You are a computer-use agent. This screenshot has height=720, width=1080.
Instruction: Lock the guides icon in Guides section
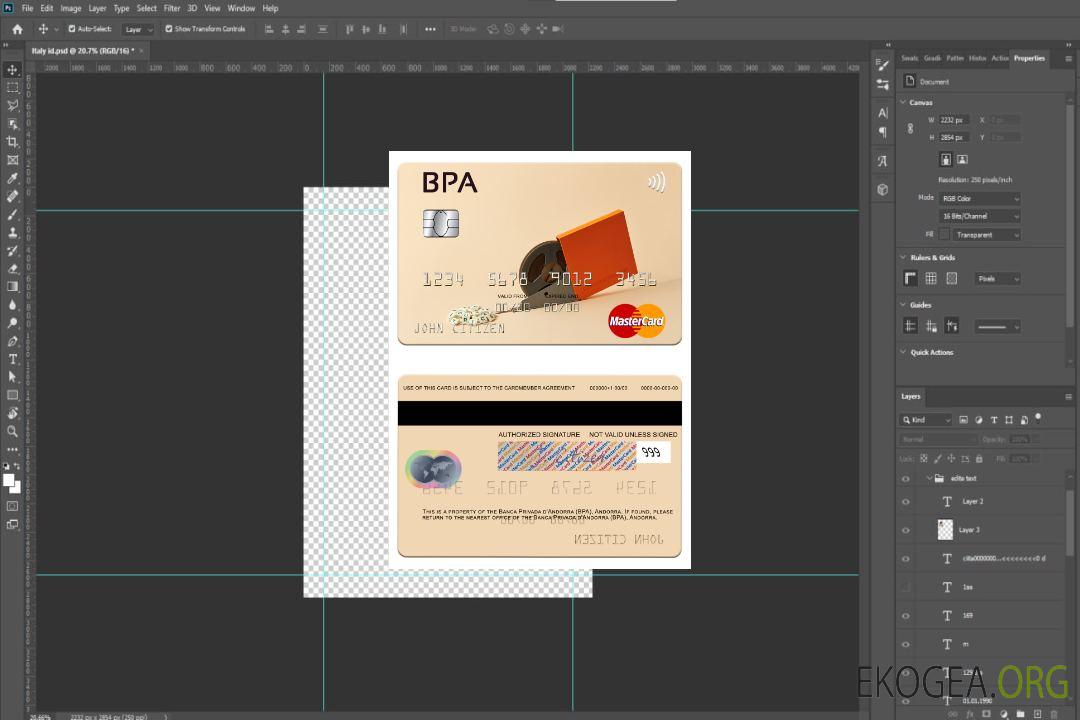click(931, 327)
